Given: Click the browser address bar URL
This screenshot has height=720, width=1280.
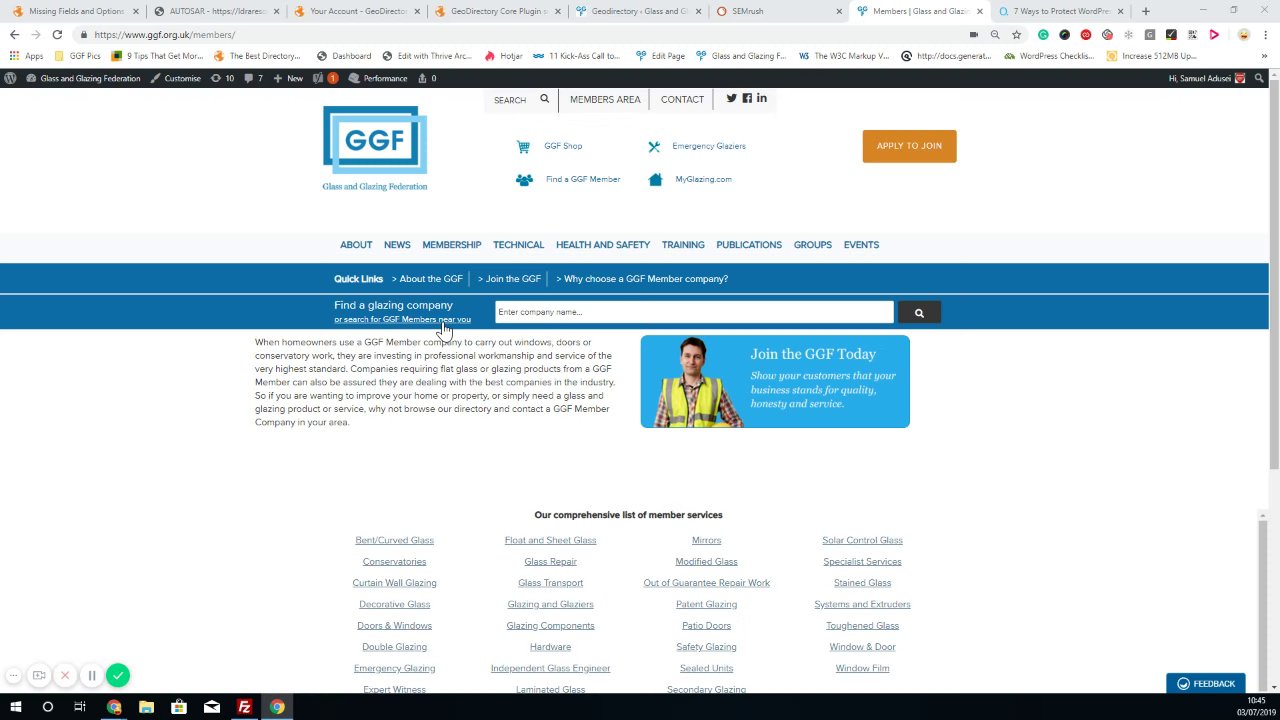Looking at the screenshot, I should coord(165,35).
